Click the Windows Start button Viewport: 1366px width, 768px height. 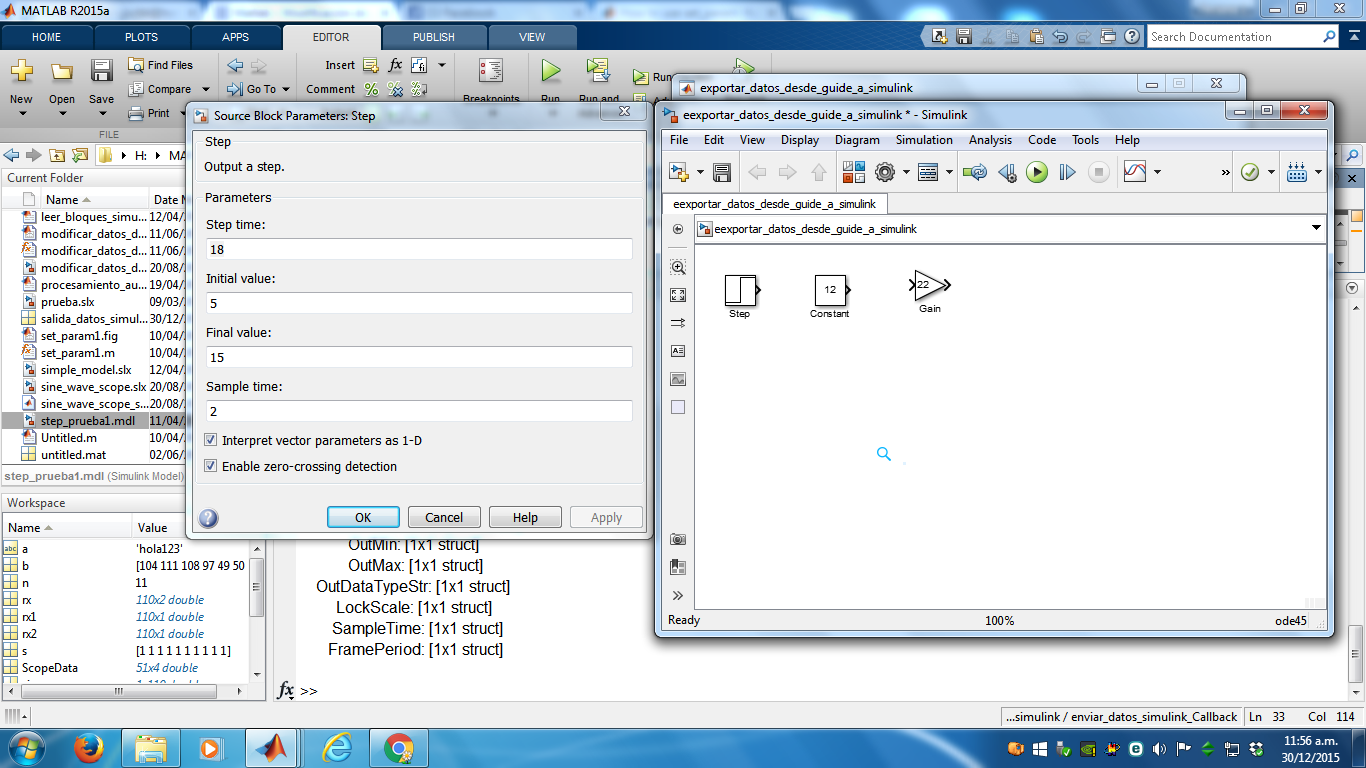point(25,747)
